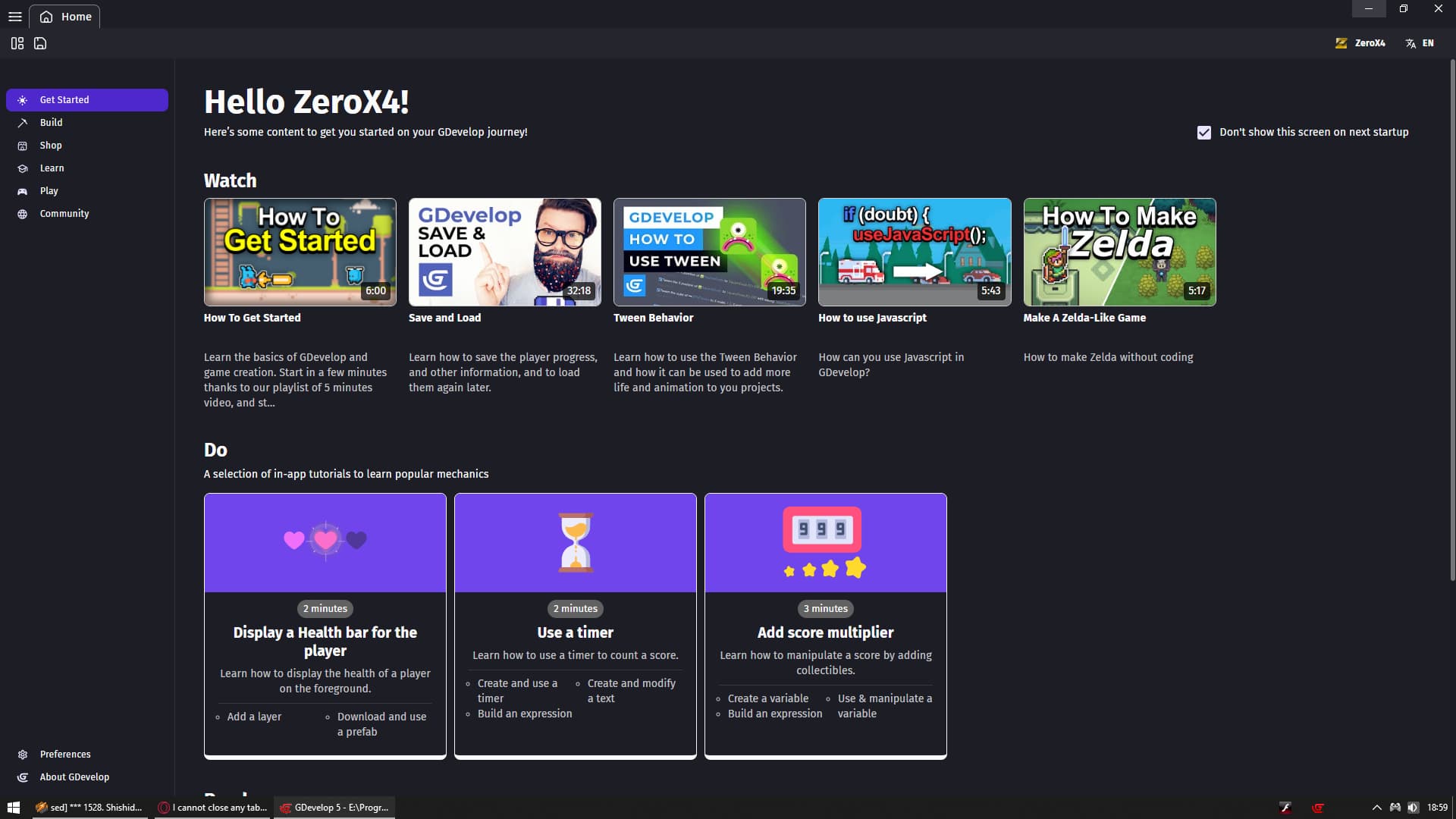
Task: Click the save project icon
Action: 40,43
